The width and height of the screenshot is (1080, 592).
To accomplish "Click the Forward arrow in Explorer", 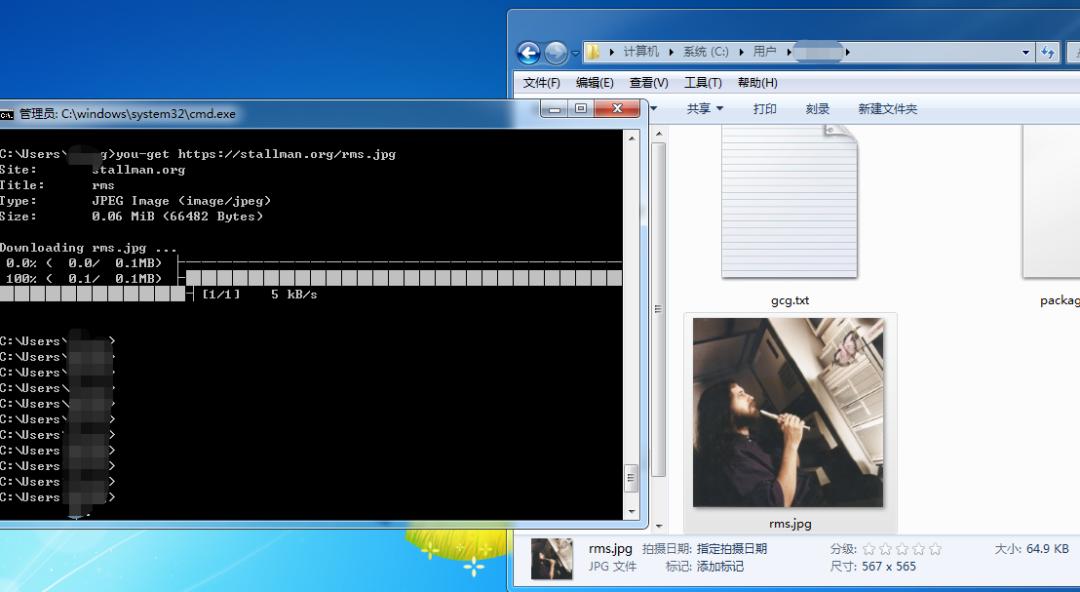I will tap(556, 53).
